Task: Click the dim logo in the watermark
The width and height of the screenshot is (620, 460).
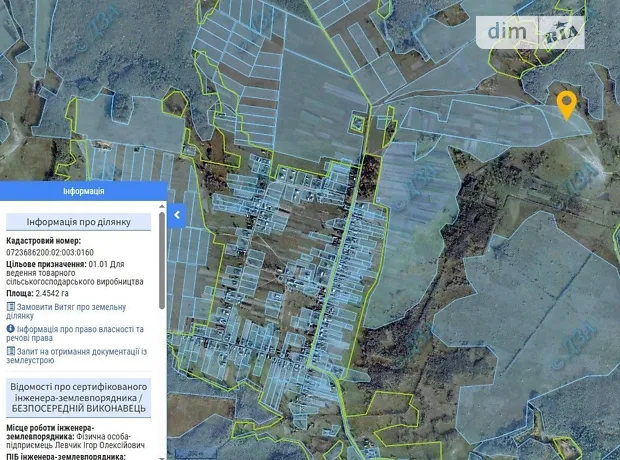Action: point(511,32)
